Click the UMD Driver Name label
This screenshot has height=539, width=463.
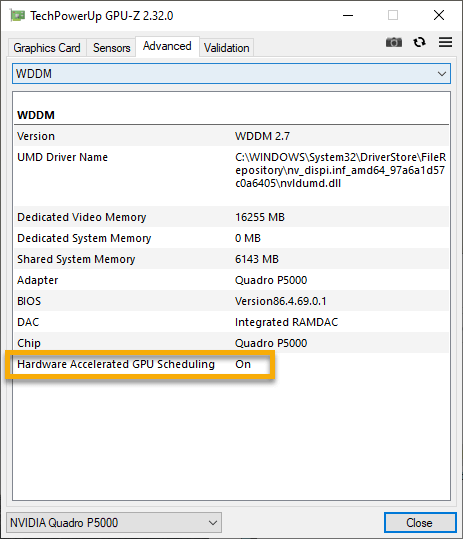click(63, 157)
